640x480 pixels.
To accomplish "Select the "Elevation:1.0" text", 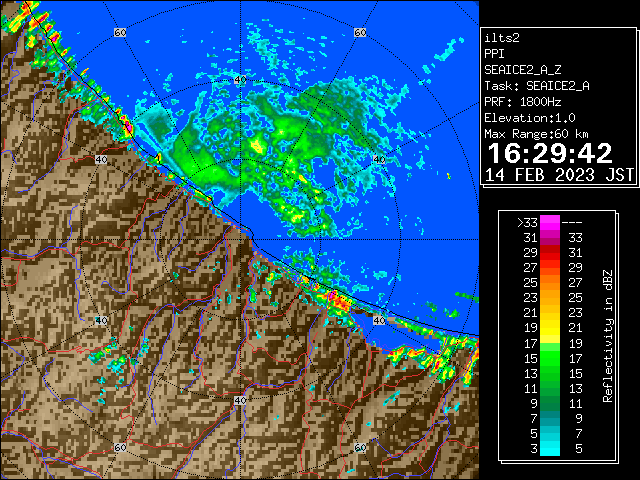I will [530, 118].
